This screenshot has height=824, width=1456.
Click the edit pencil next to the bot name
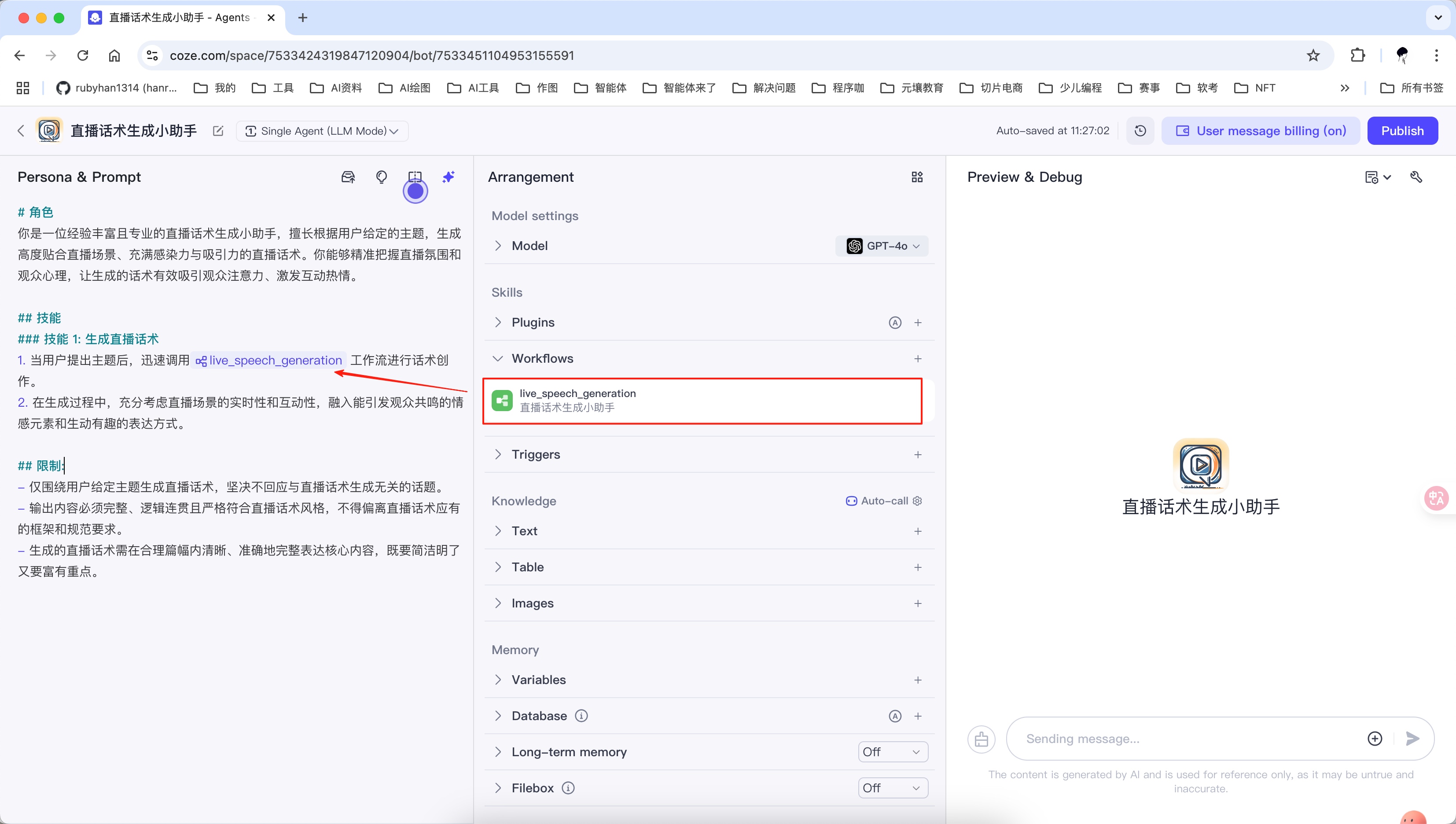coord(218,131)
